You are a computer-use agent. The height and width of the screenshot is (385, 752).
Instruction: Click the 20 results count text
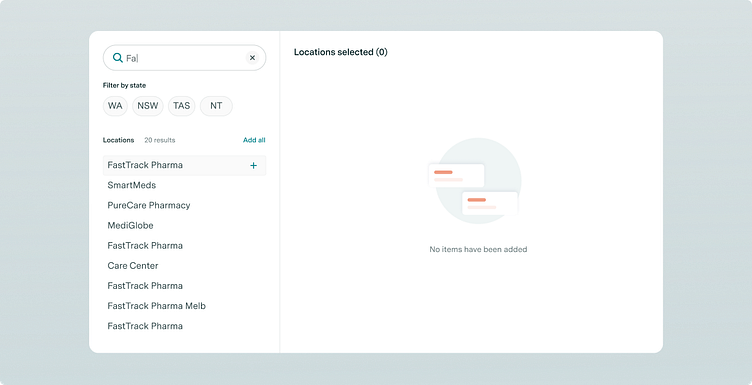(x=160, y=140)
